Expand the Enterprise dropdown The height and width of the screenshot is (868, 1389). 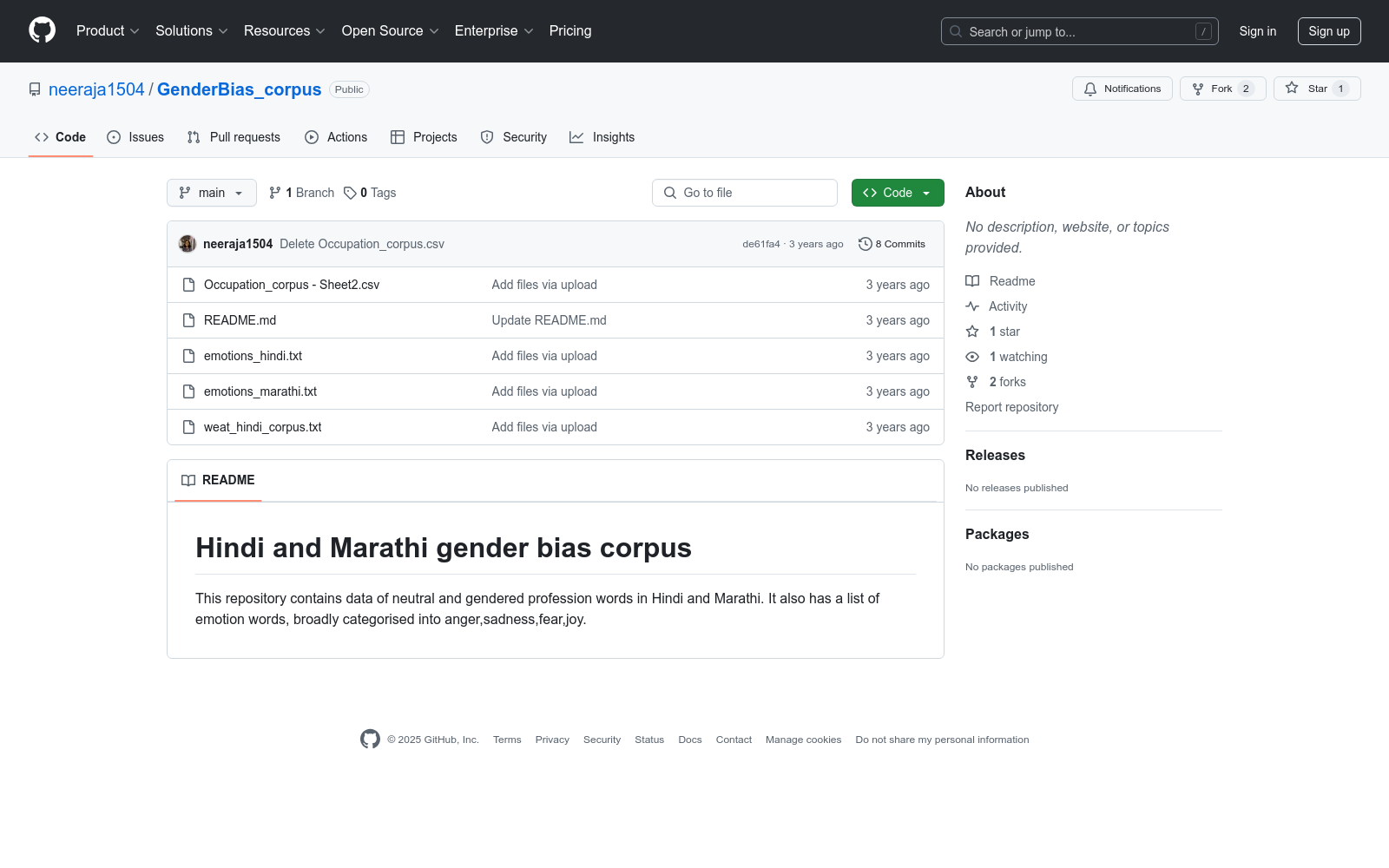click(x=494, y=31)
